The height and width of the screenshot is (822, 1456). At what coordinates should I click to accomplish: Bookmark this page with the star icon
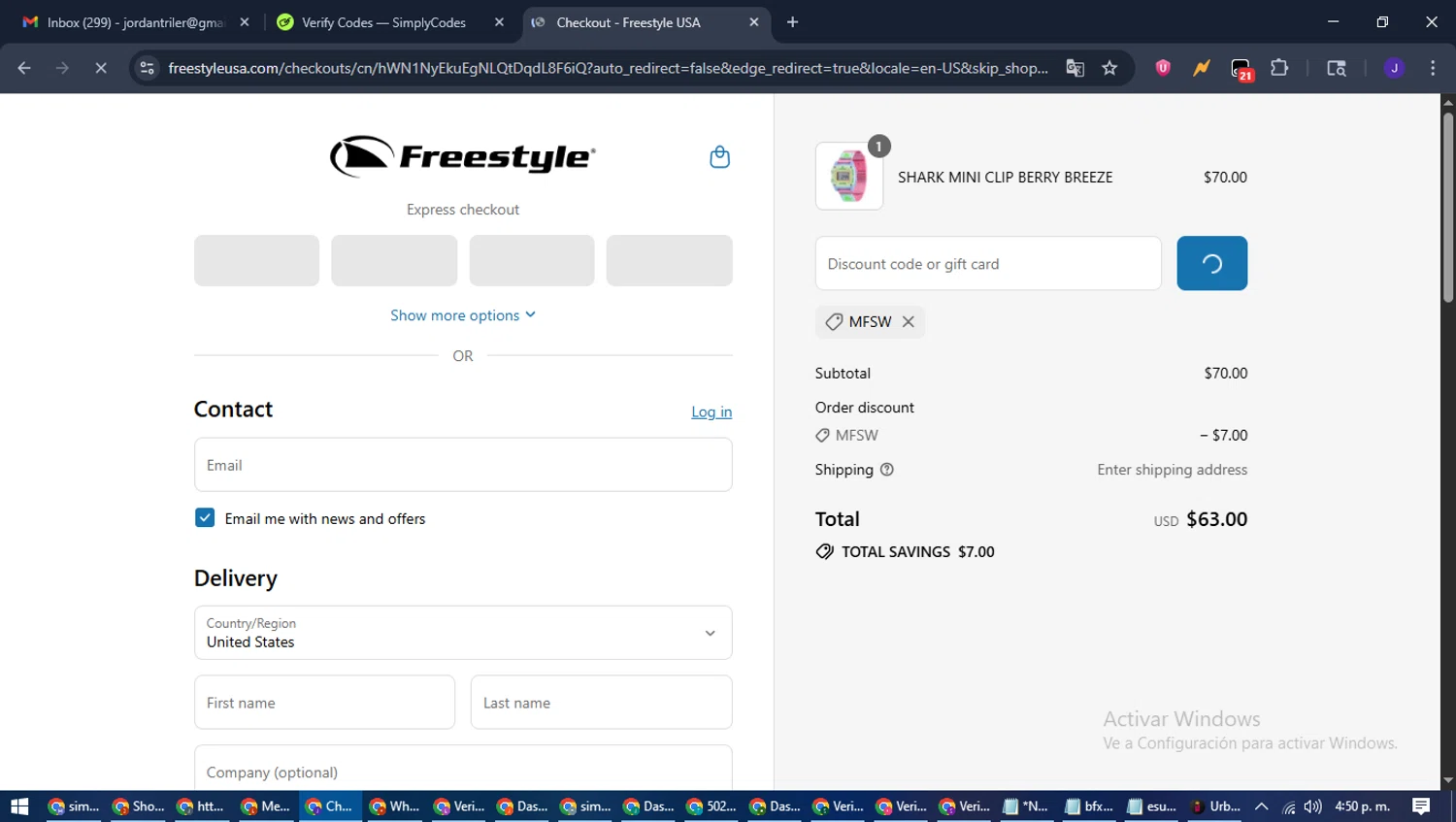pyautogui.click(x=1109, y=68)
